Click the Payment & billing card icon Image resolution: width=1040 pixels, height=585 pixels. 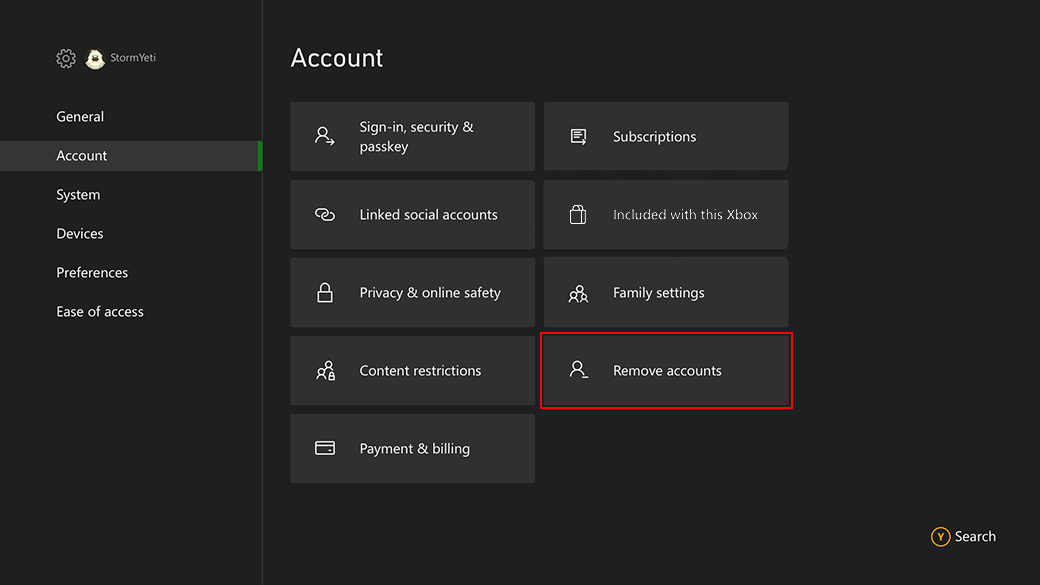click(x=323, y=448)
